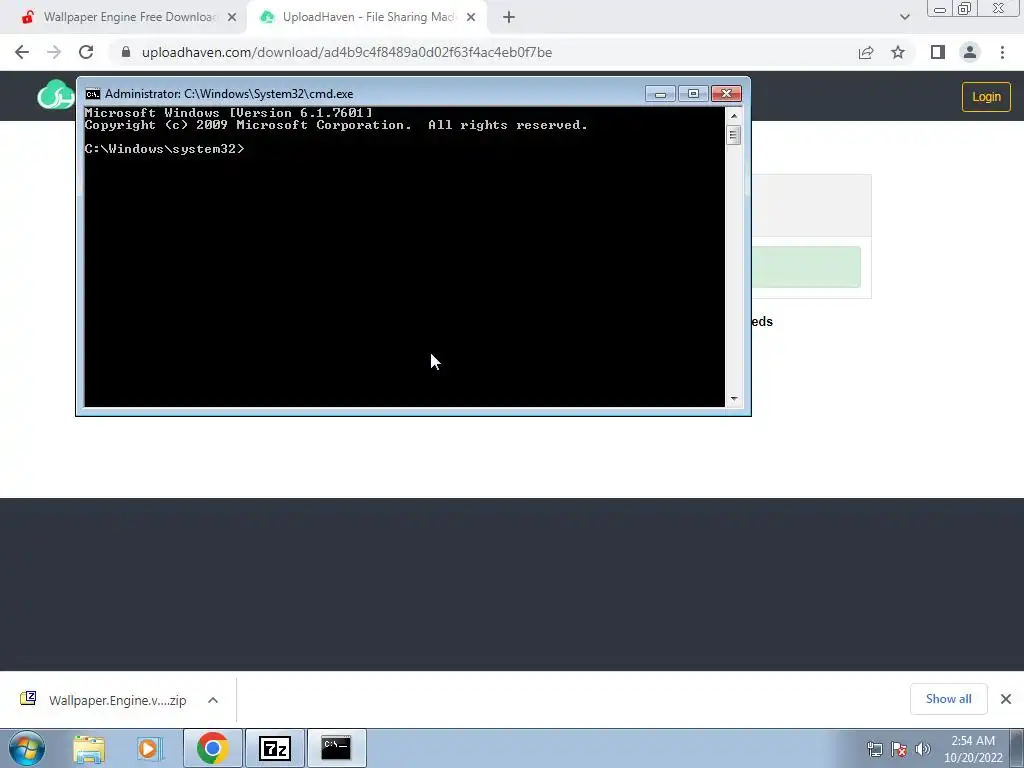
Task: Open the clock showing 2:54 AM
Action: tap(973, 749)
